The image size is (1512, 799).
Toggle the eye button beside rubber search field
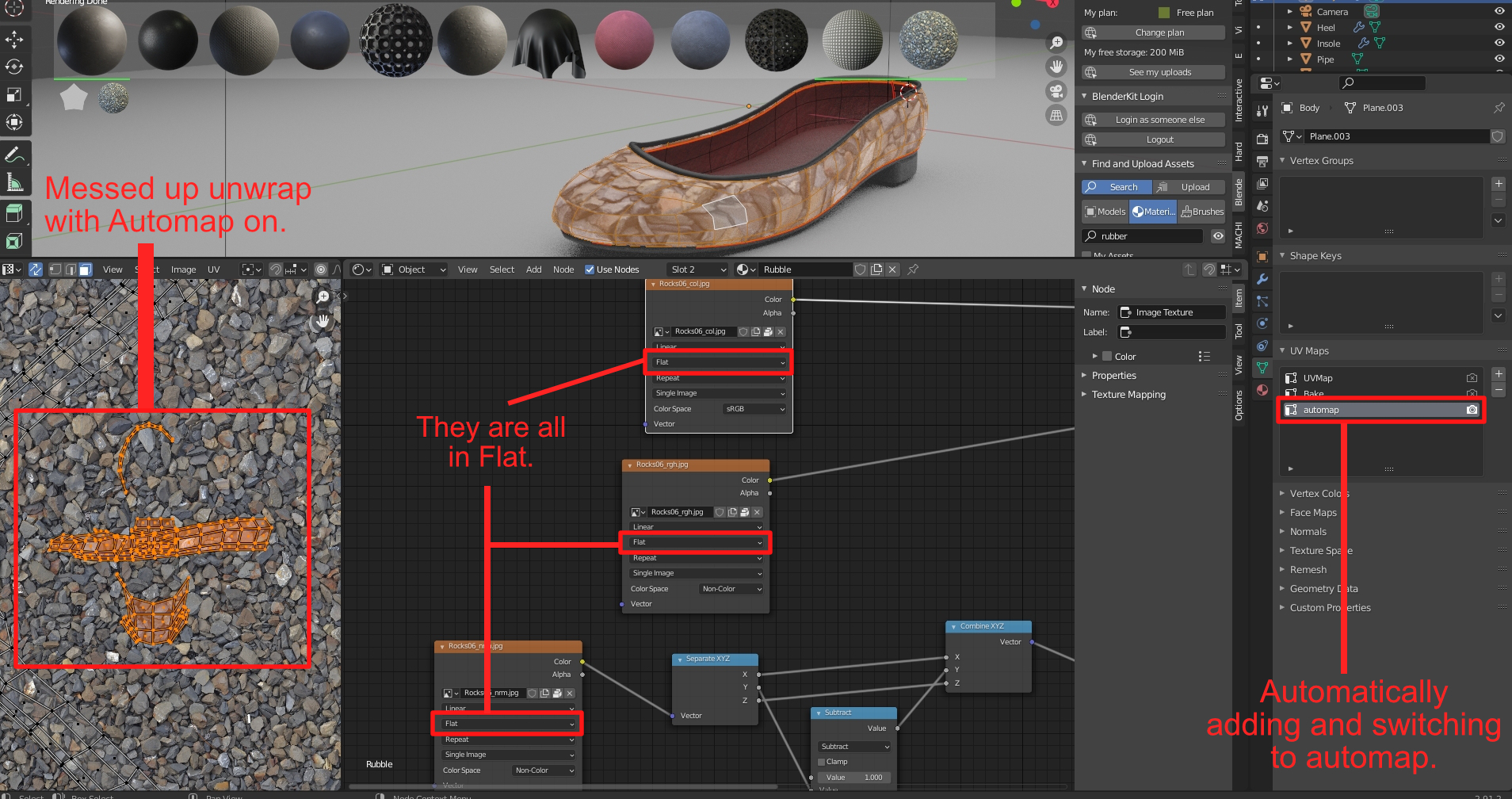click(x=1218, y=236)
